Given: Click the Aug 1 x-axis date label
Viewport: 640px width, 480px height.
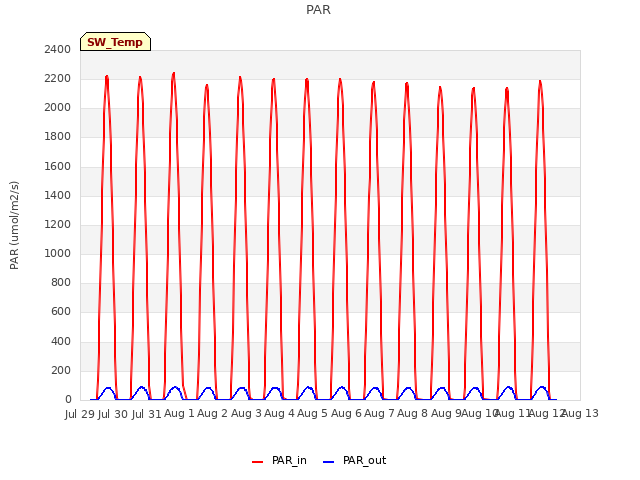Looking at the screenshot, I should [x=179, y=413].
